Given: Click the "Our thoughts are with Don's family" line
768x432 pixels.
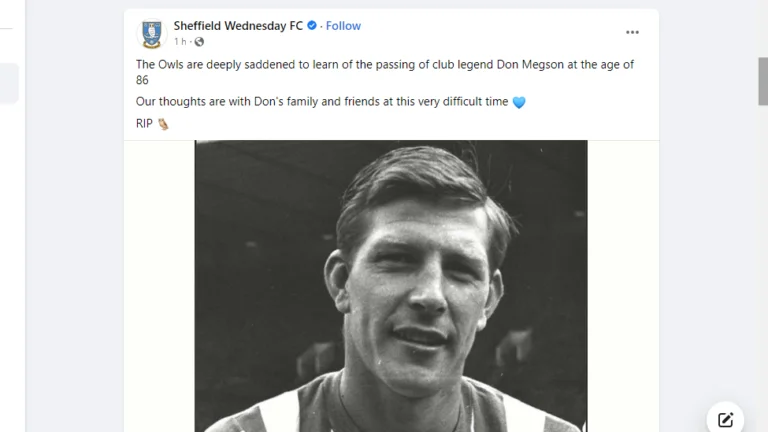Looking at the screenshot, I should (x=322, y=102).
